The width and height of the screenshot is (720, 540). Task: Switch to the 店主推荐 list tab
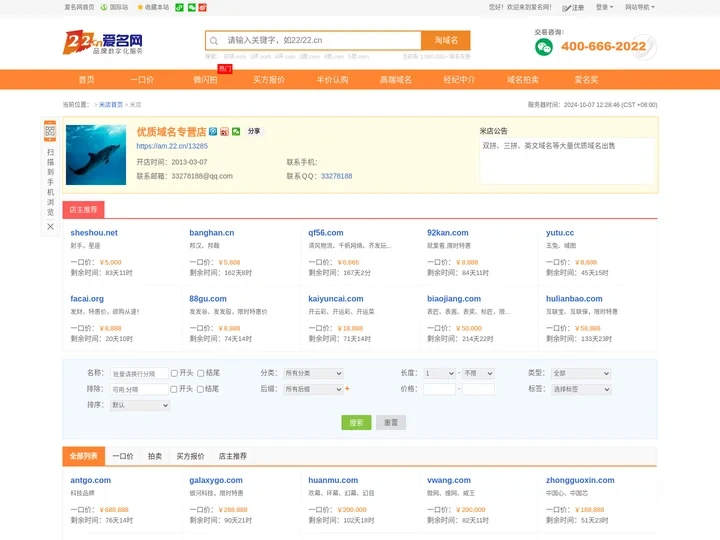coord(232,456)
